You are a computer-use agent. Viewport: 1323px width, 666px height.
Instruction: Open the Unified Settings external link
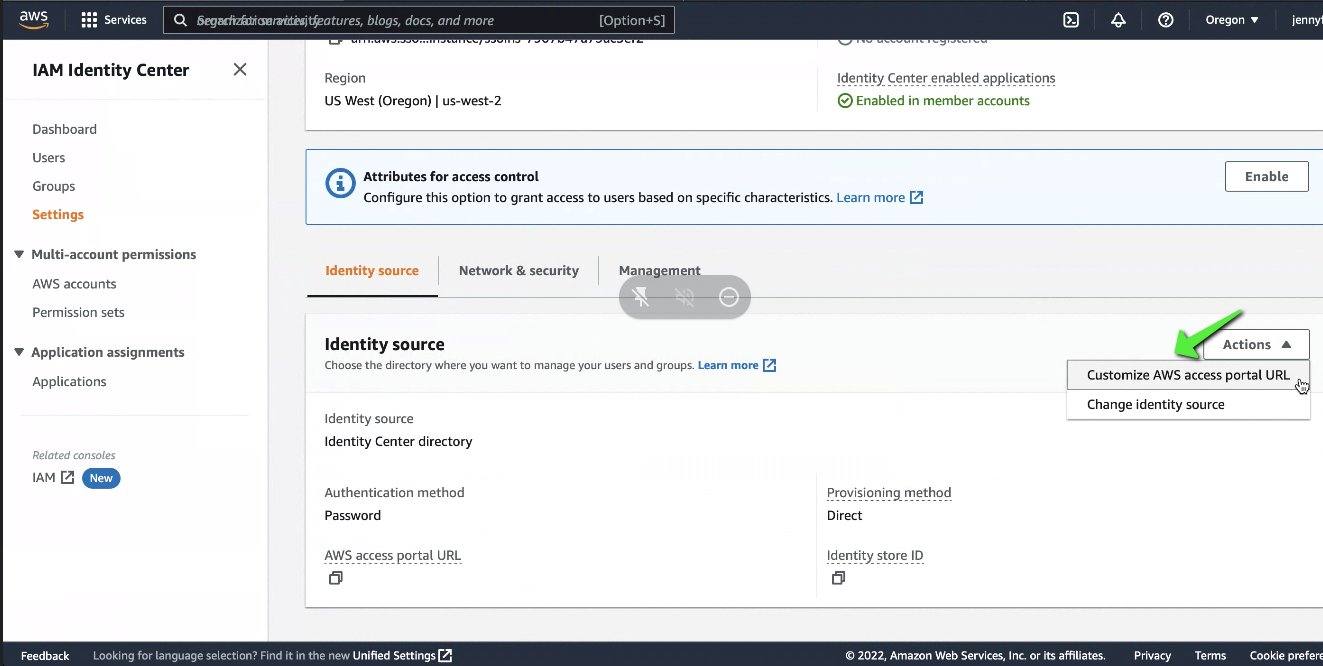point(402,656)
